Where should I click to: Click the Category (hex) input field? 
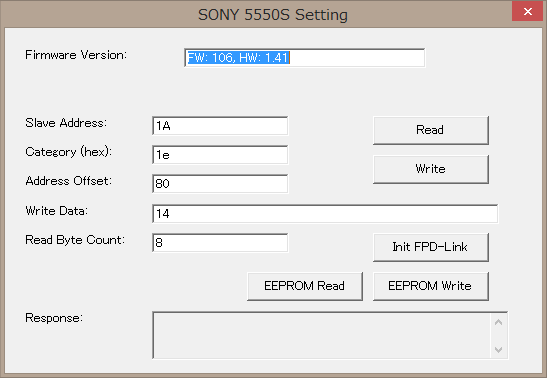(220, 155)
